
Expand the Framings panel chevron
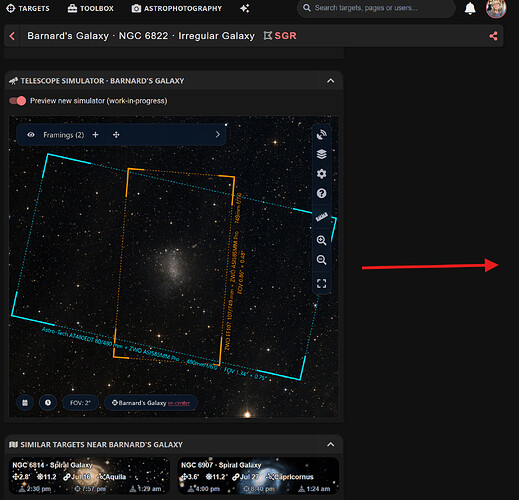218,134
